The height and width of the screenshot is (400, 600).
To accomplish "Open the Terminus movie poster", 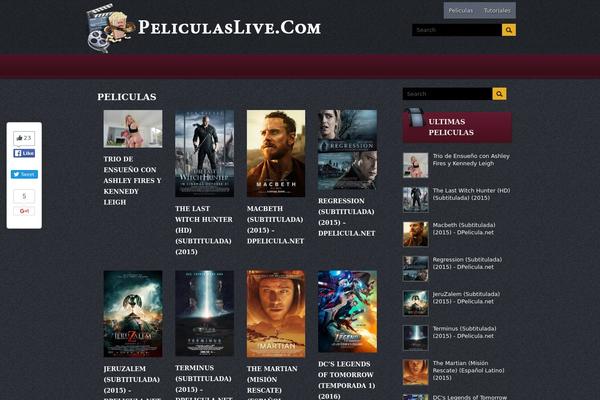I will click(204, 313).
